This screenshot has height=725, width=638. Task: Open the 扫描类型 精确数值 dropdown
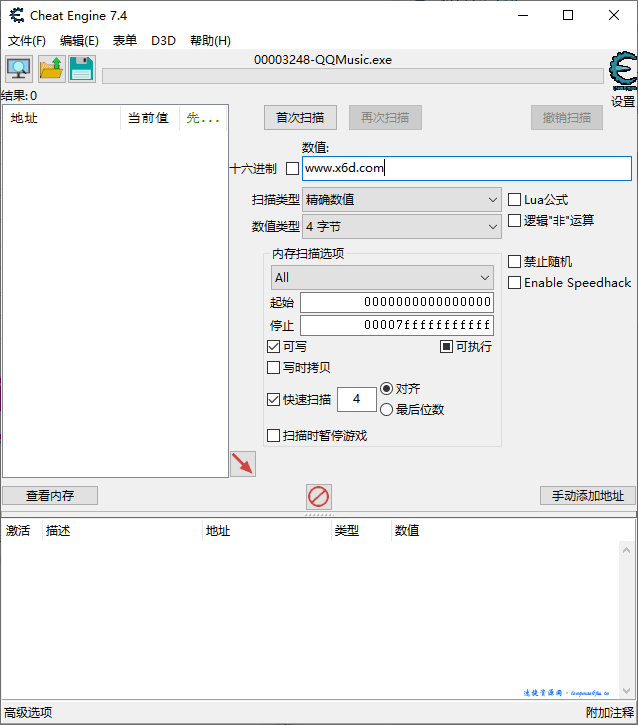[x=402, y=200]
